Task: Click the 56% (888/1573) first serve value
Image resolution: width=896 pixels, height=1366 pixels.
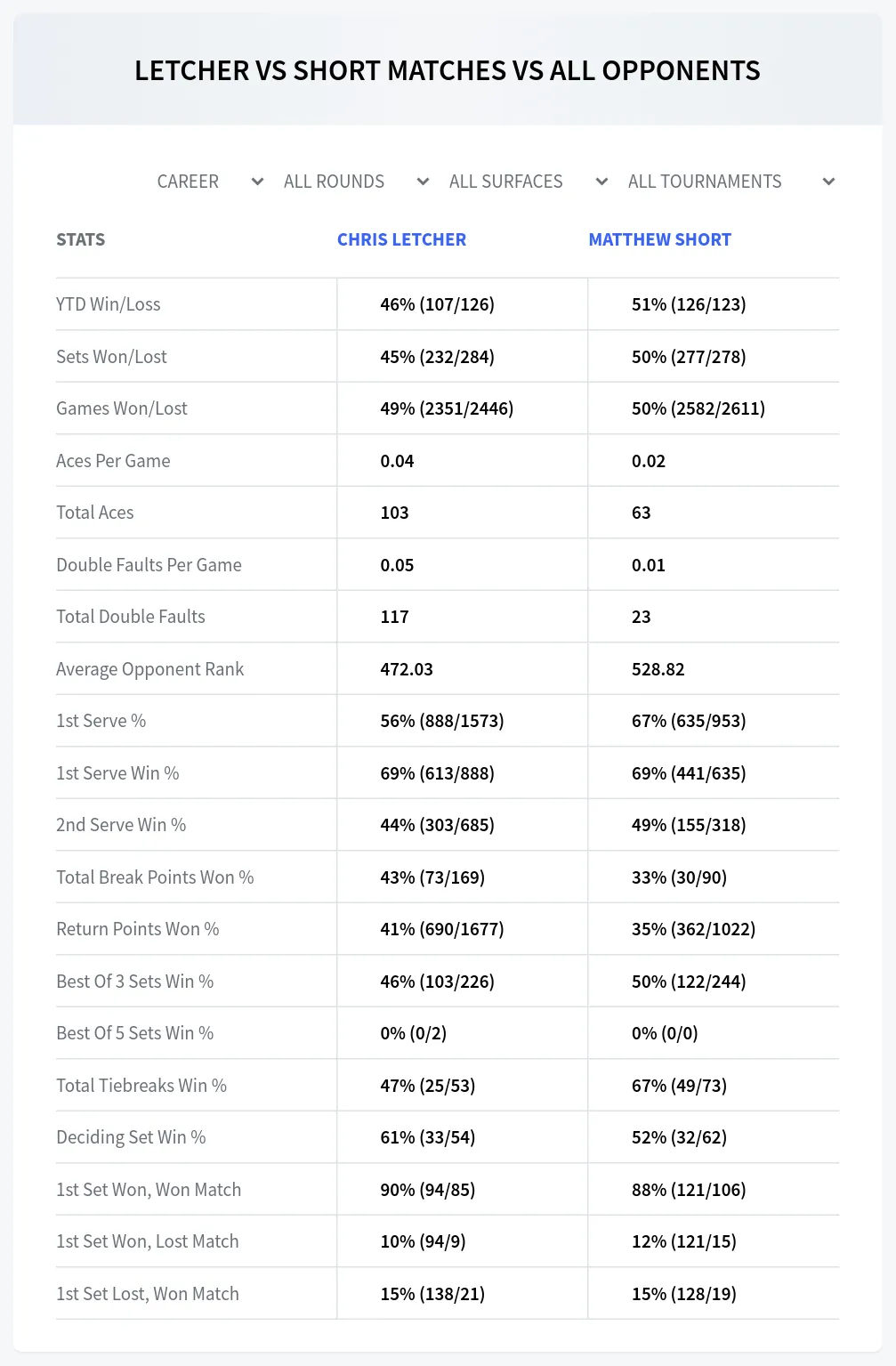Action: click(x=442, y=721)
